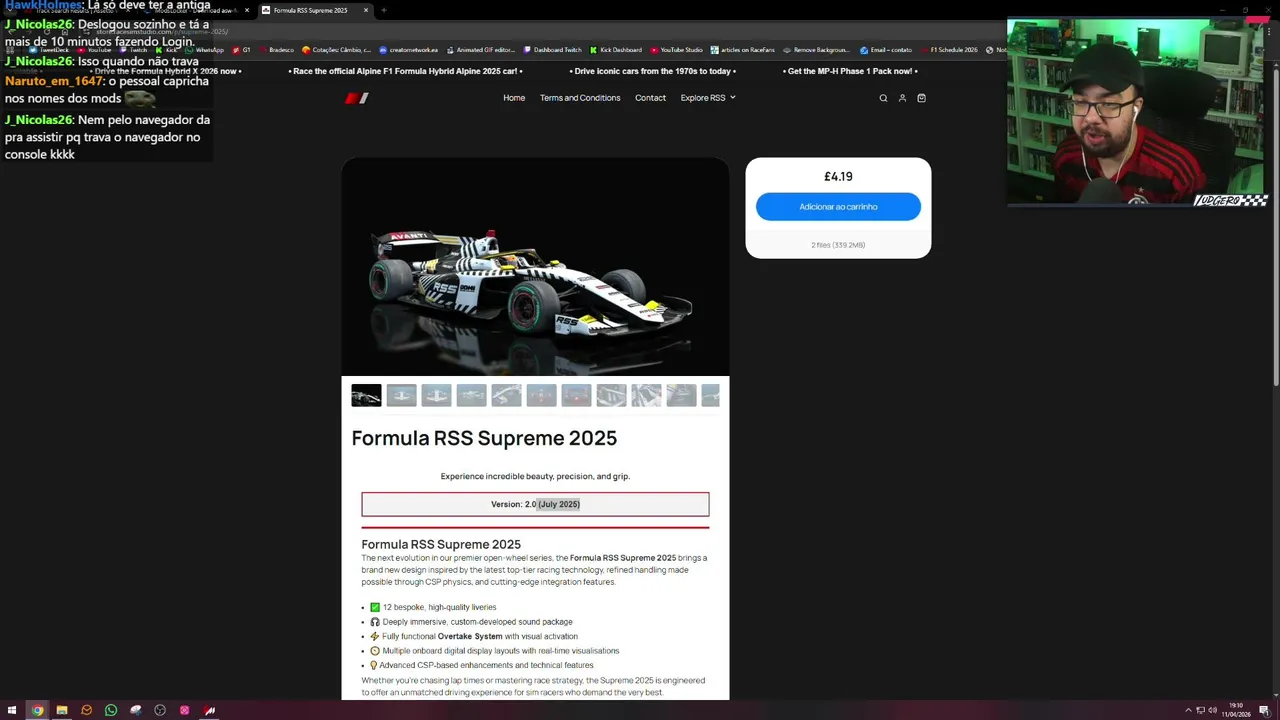
Task: Open the Remove Background bookmark
Action: coord(817,49)
